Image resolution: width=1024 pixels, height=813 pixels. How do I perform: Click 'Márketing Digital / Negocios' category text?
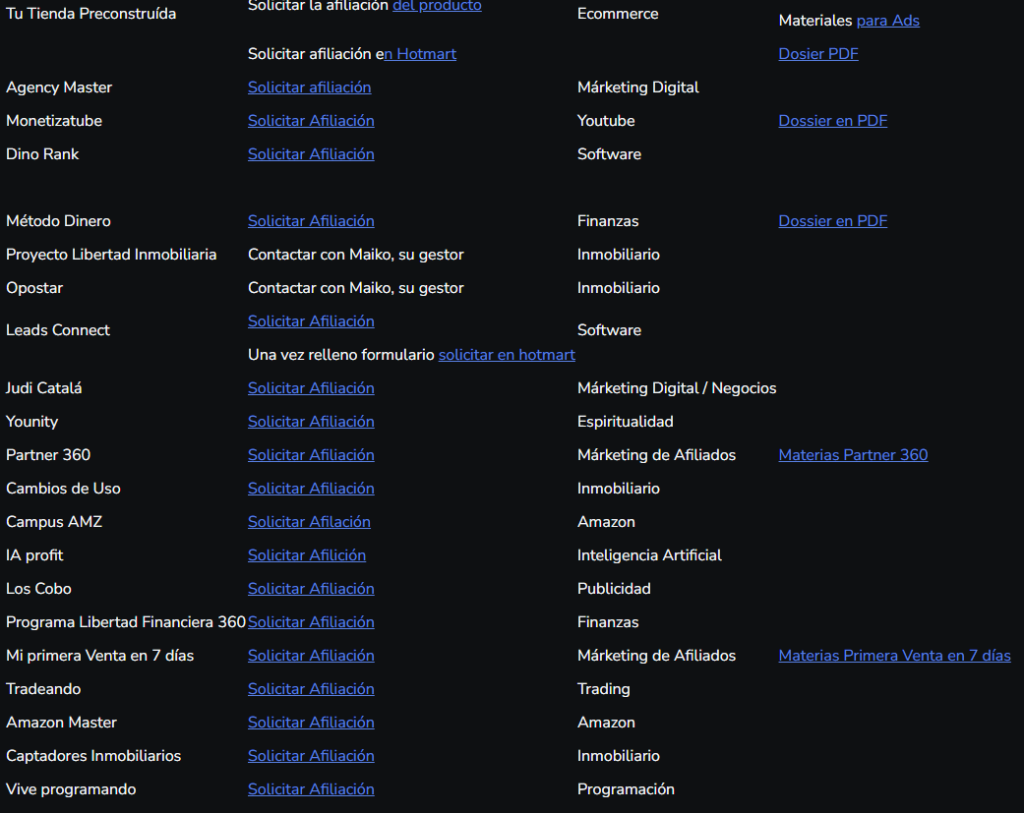click(677, 389)
